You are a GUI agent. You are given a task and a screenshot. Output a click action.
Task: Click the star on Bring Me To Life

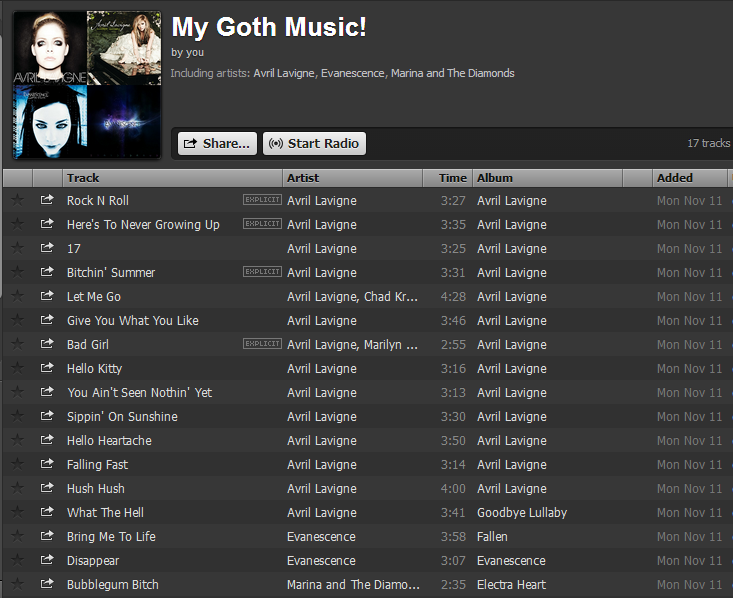click(x=18, y=536)
